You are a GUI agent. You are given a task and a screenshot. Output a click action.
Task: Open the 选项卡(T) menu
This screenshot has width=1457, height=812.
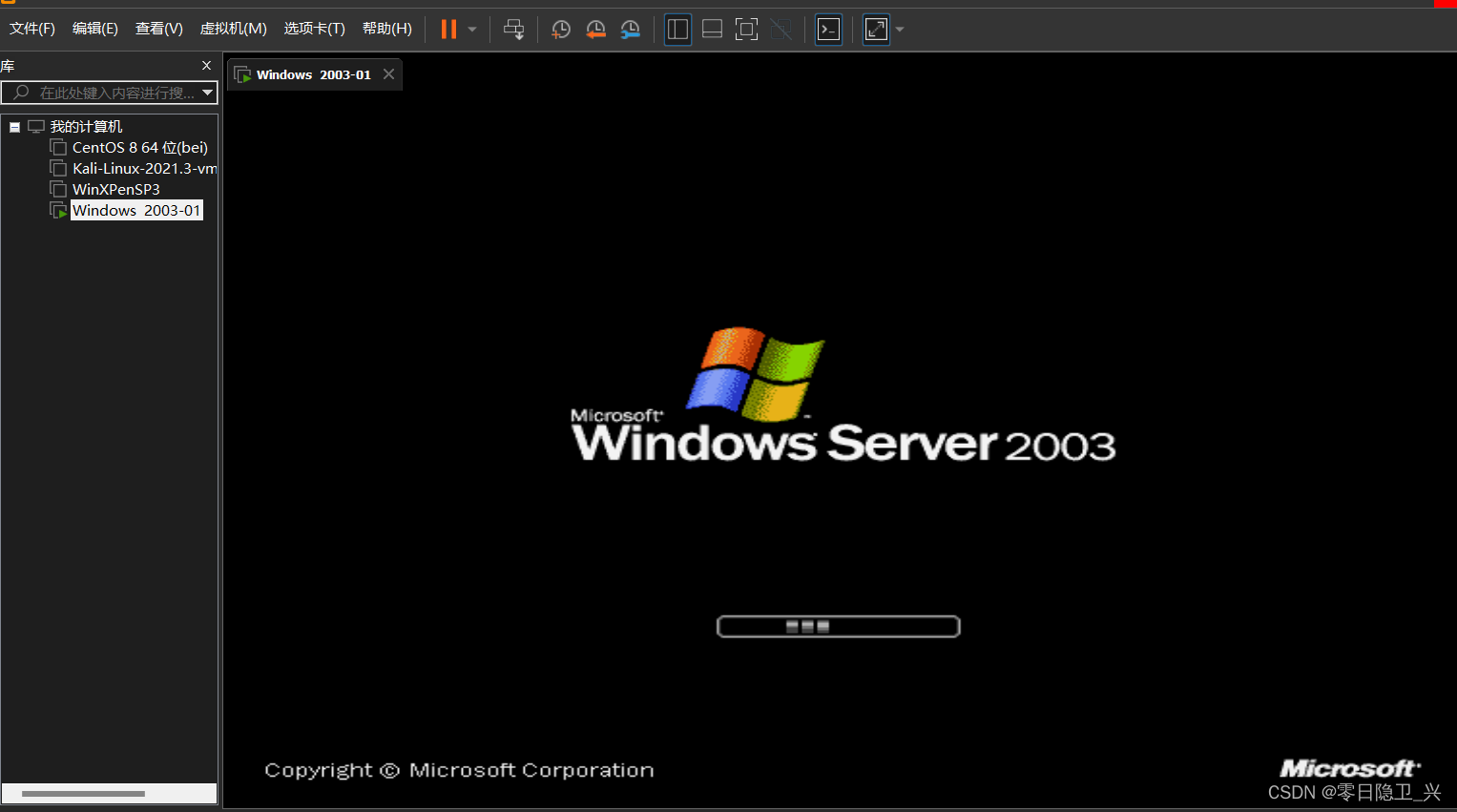314,29
